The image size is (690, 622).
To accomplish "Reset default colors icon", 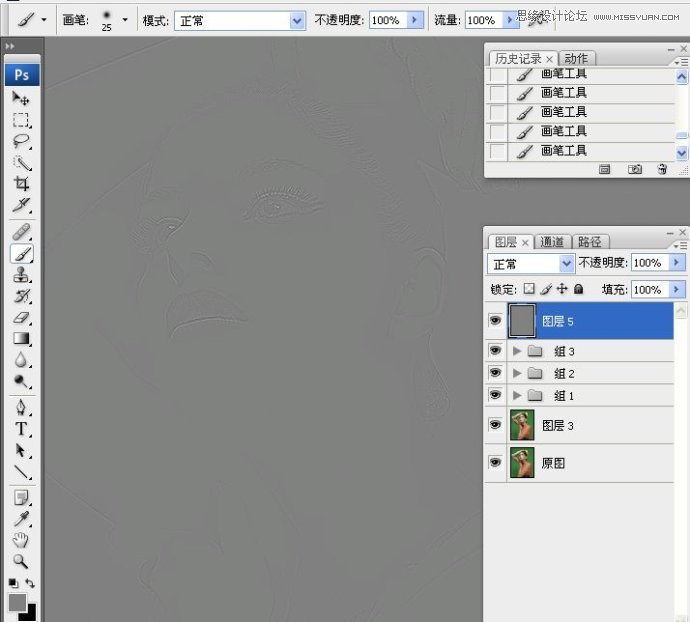I will click(13, 584).
